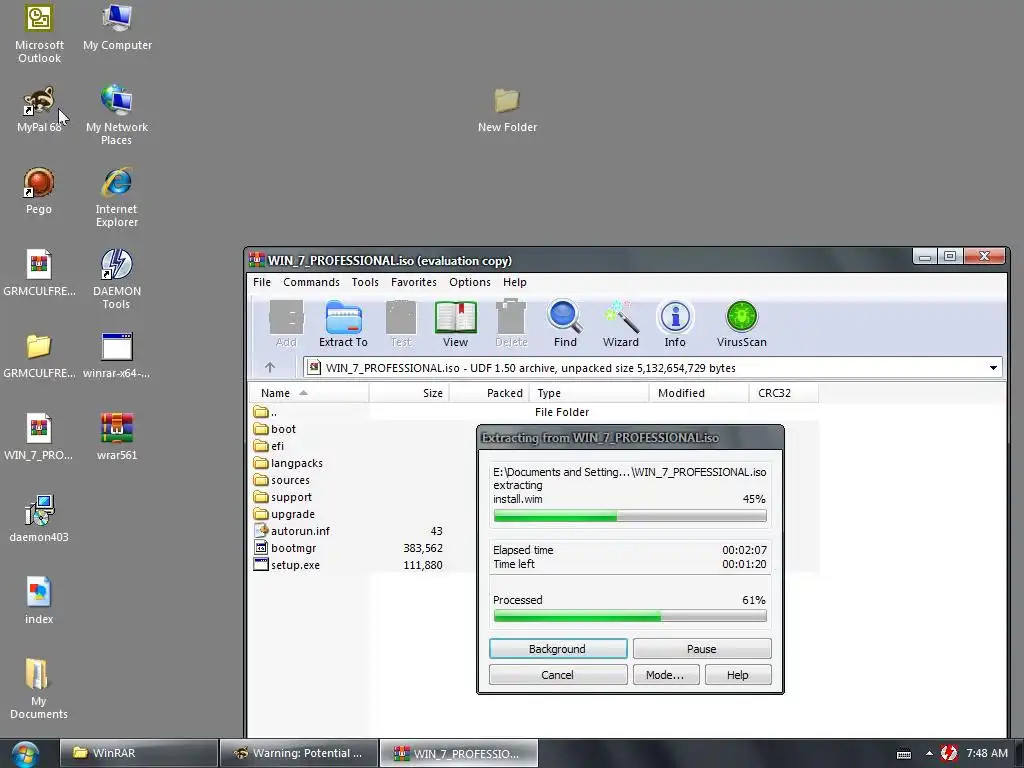Click the Extract To toolbar icon
Viewport: 1024px width, 768px height.
click(x=344, y=324)
